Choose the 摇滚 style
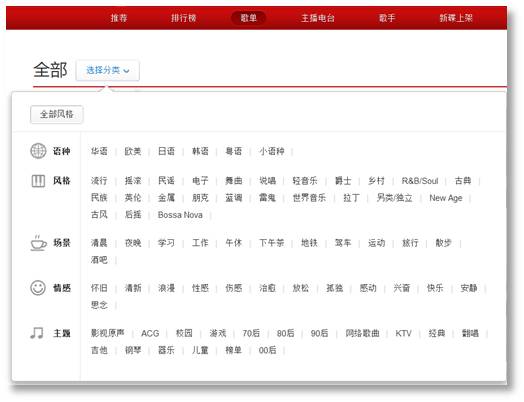Image resolution: width=524 pixels, height=402 pixels. 133,181
